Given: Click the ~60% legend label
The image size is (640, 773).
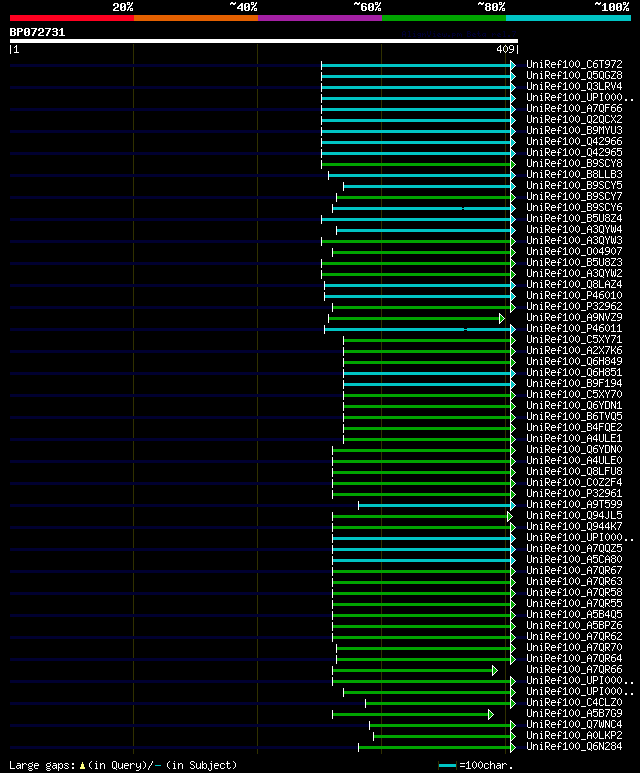Looking at the screenshot, I should point(367,7).
